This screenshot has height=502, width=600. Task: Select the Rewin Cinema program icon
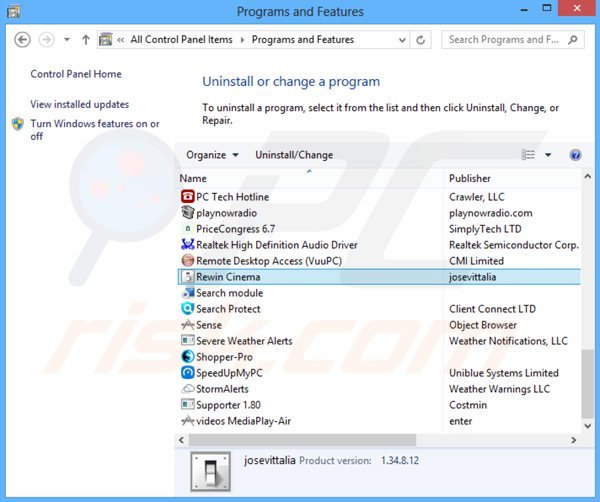(188, 277)
